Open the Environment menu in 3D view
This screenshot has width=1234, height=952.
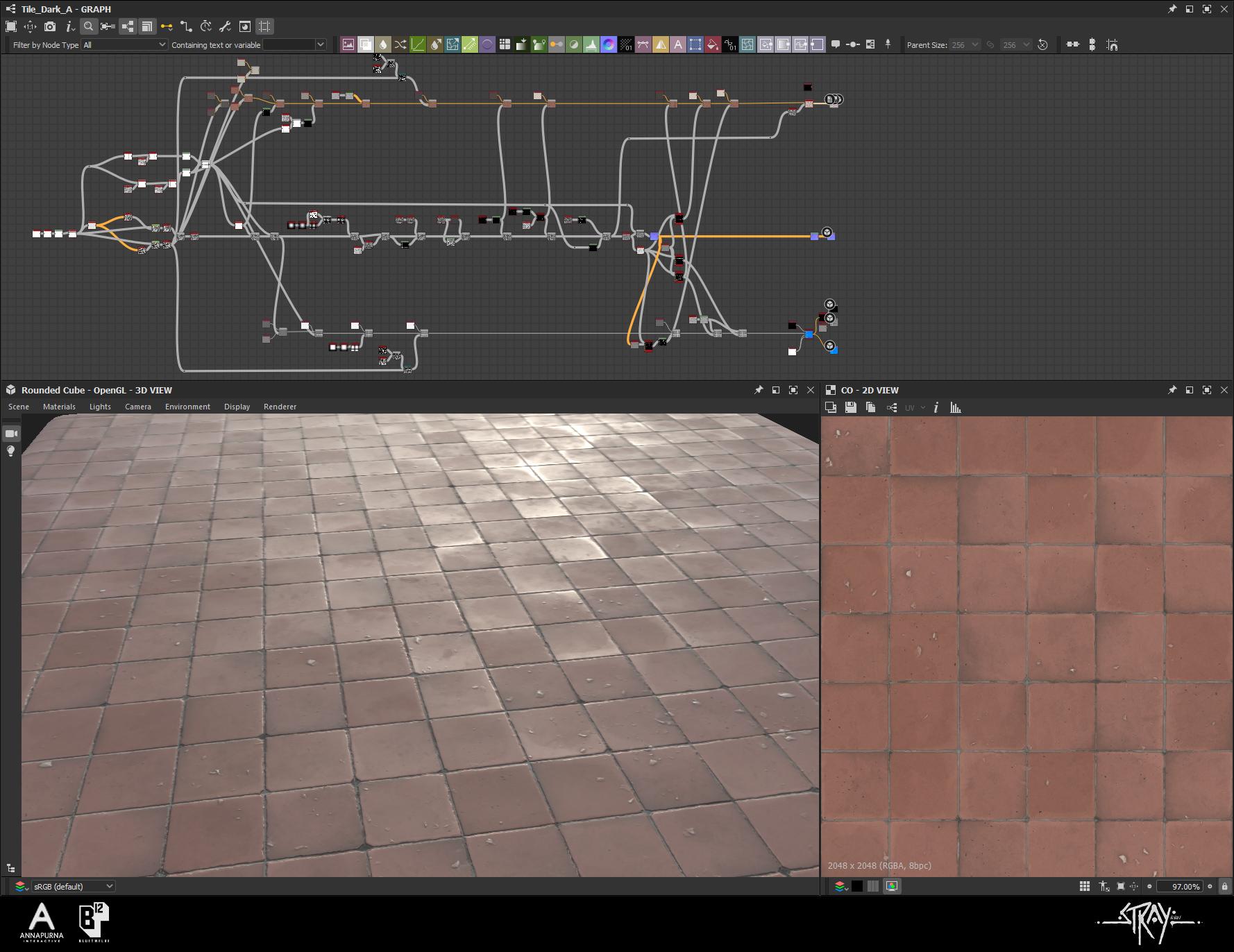(187, 407)
